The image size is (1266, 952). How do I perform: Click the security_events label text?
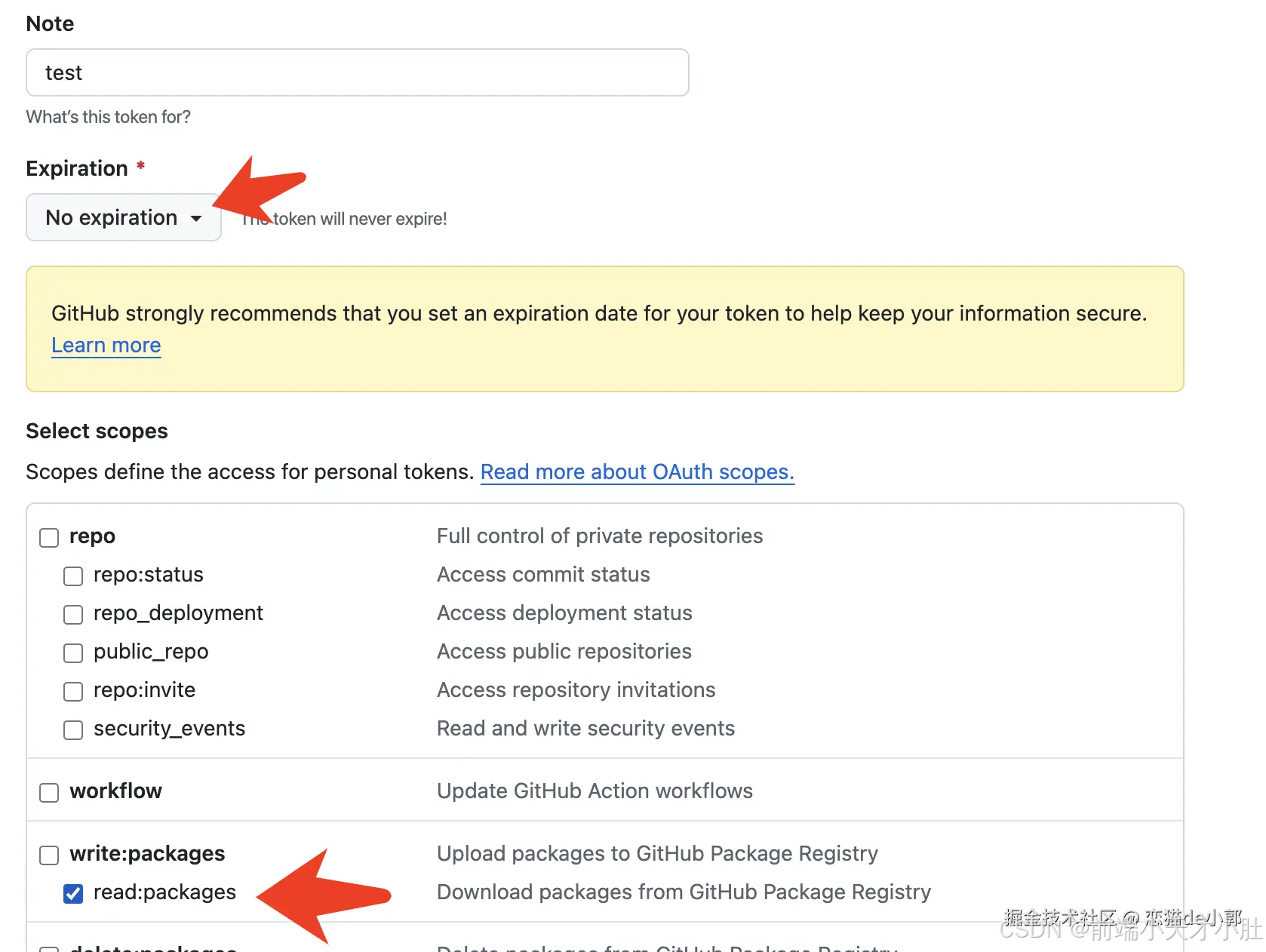tap(168, 728)
